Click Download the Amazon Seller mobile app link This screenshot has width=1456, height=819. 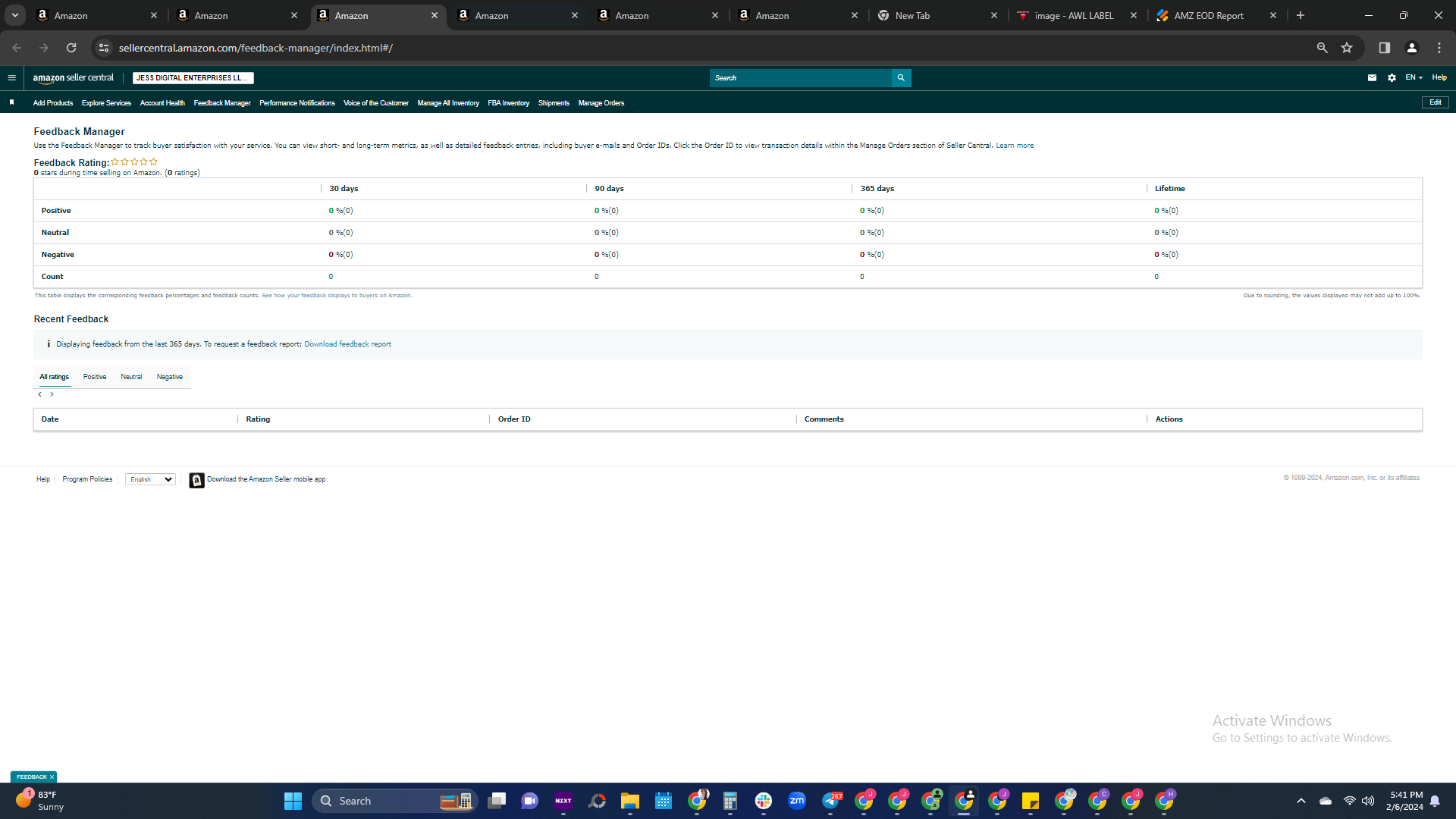tap(266, 479)
